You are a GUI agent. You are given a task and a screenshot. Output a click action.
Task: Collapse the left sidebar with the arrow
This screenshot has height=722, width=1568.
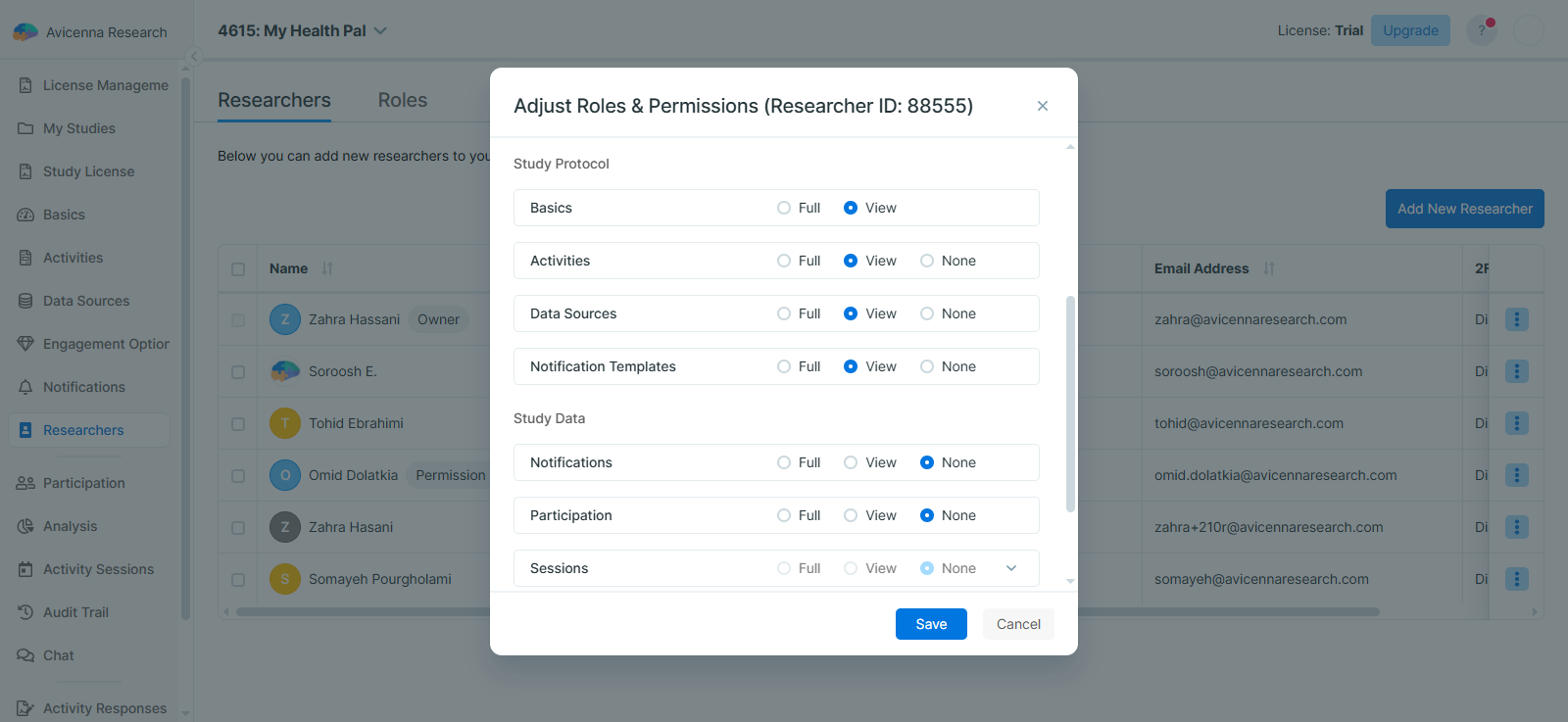195,56
